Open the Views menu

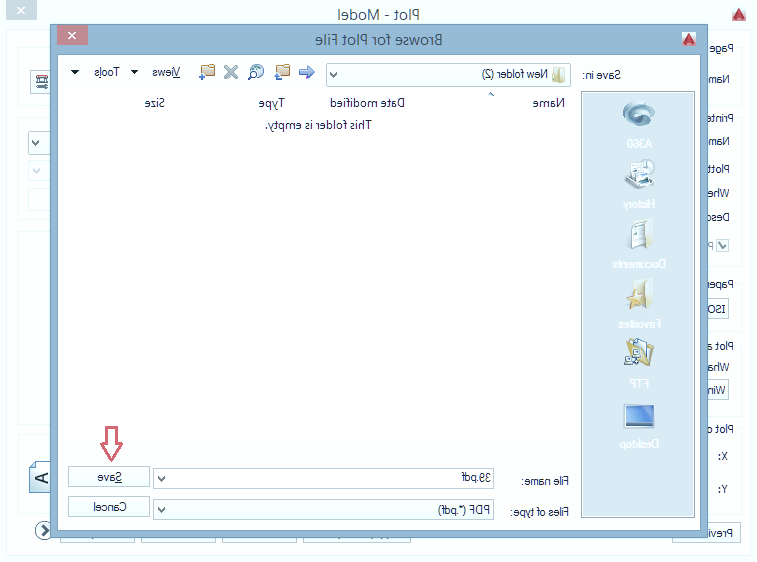(x=166, y=72)
